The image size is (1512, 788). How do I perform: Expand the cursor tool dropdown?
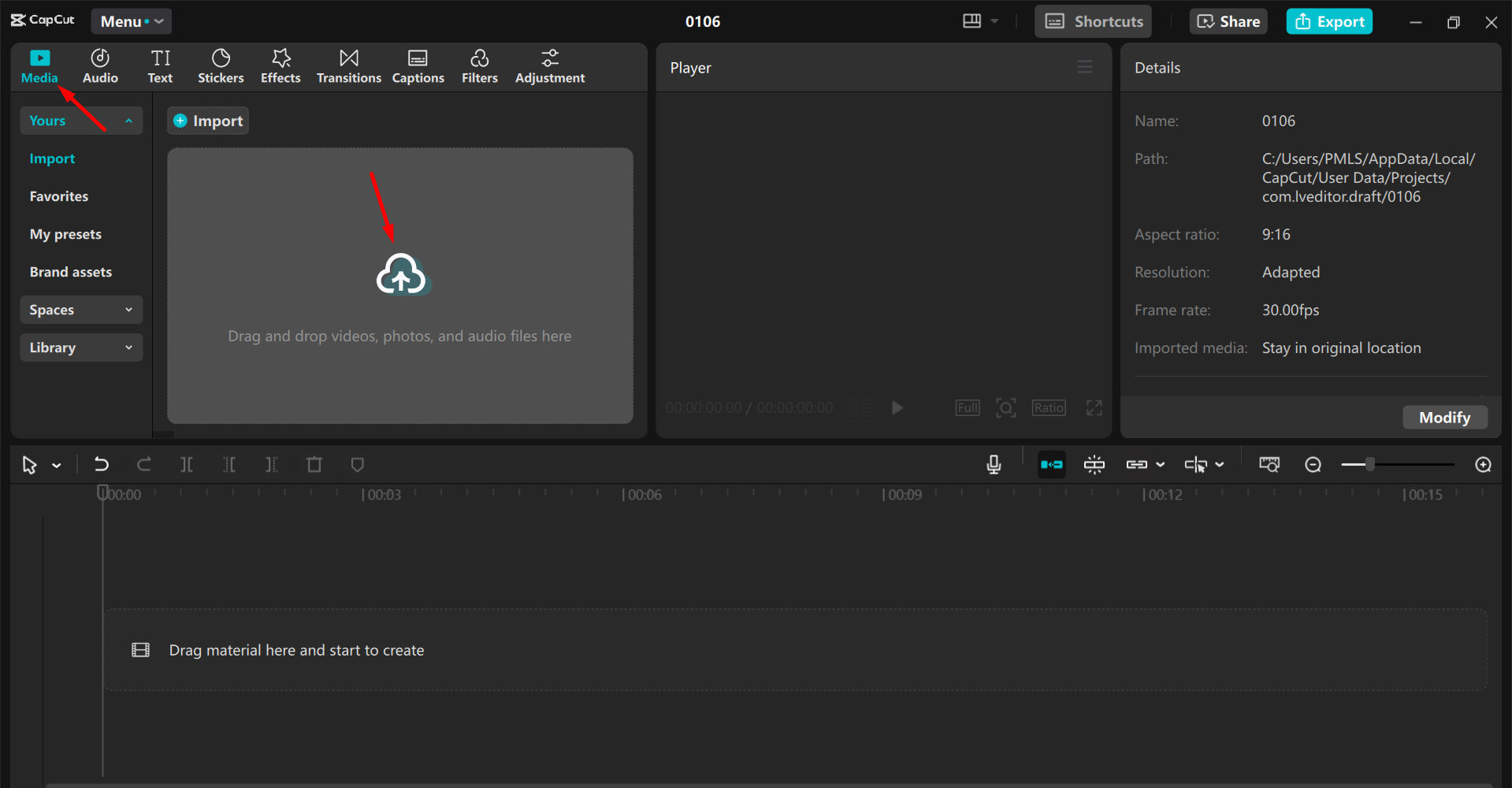point(57,465)
